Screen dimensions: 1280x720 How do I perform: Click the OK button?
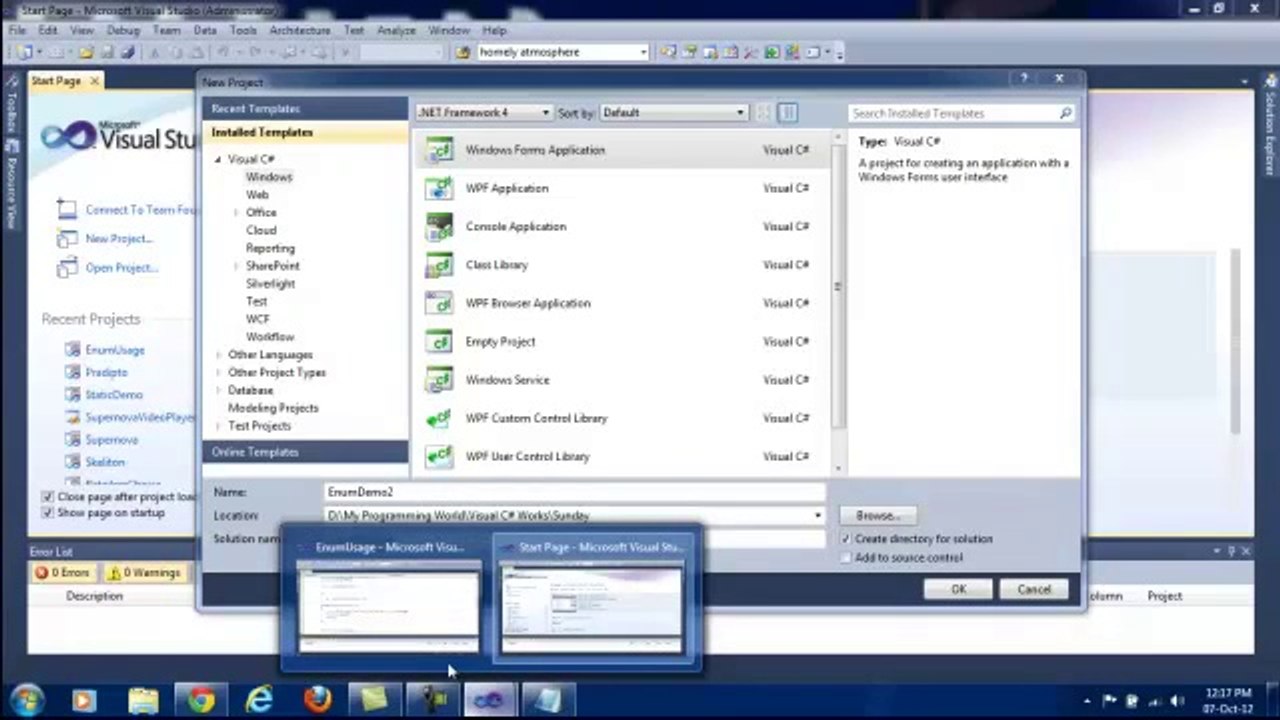pyautogui.click(x=958, y=589)
